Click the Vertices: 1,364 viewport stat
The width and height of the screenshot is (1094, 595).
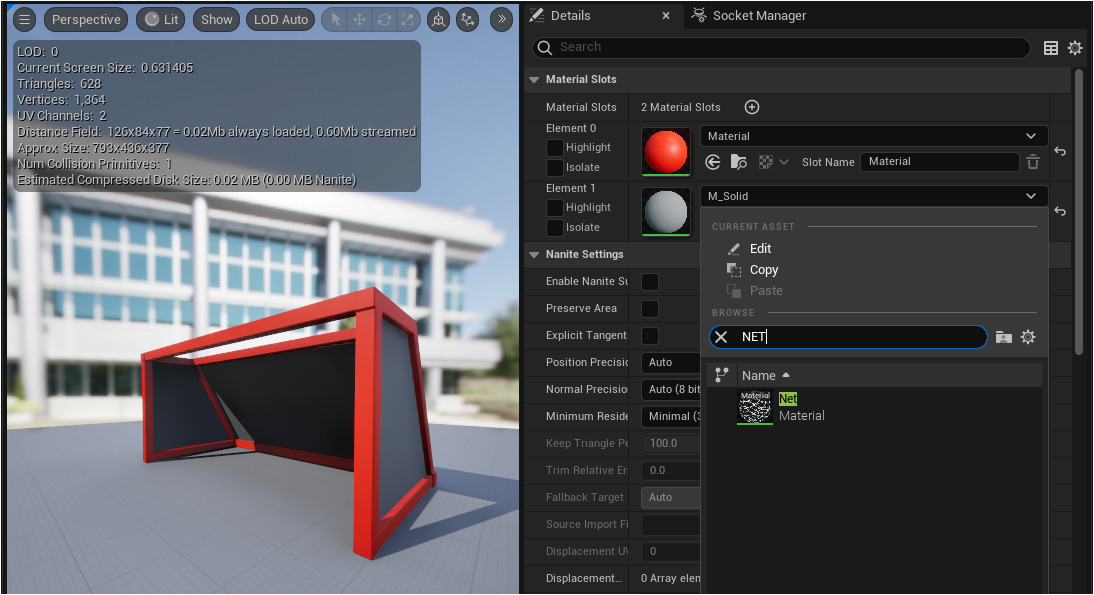61,100
